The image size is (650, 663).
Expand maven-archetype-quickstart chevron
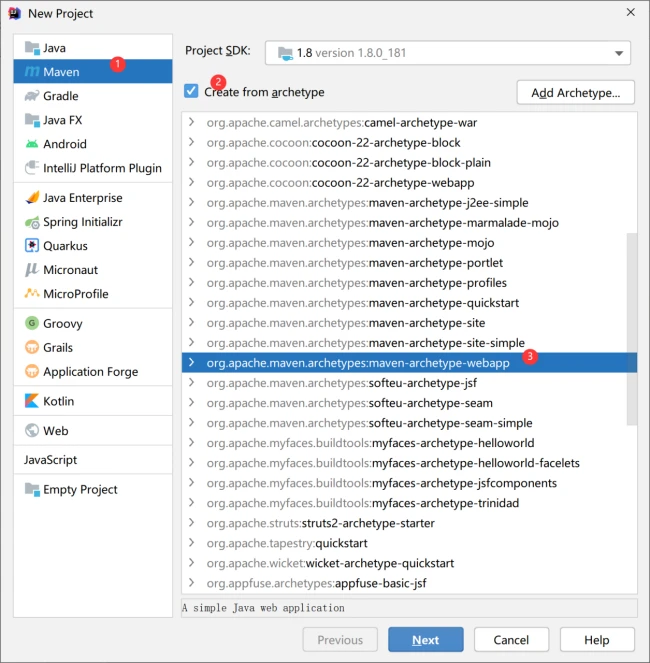[x=192, y=303]
